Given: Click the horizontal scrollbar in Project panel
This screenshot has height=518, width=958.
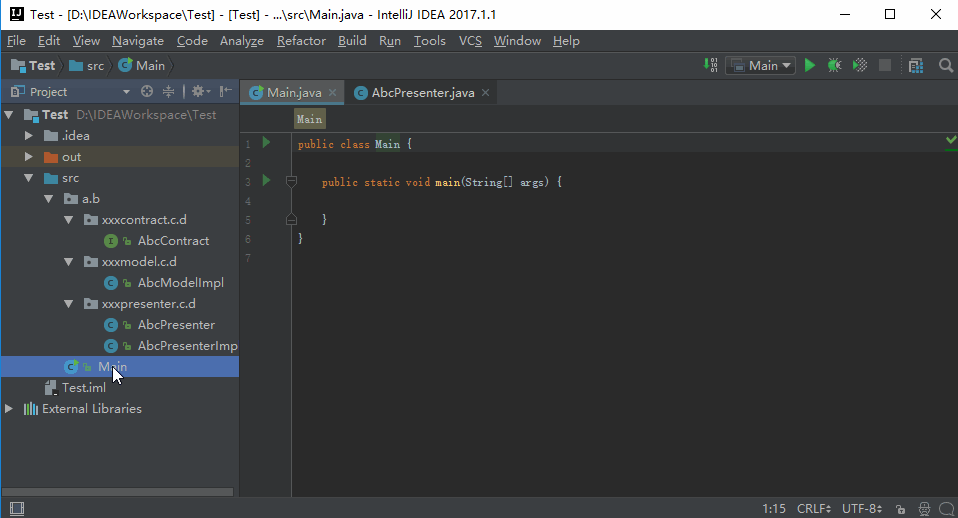Looking at the screenshot, I should (117, 492).
